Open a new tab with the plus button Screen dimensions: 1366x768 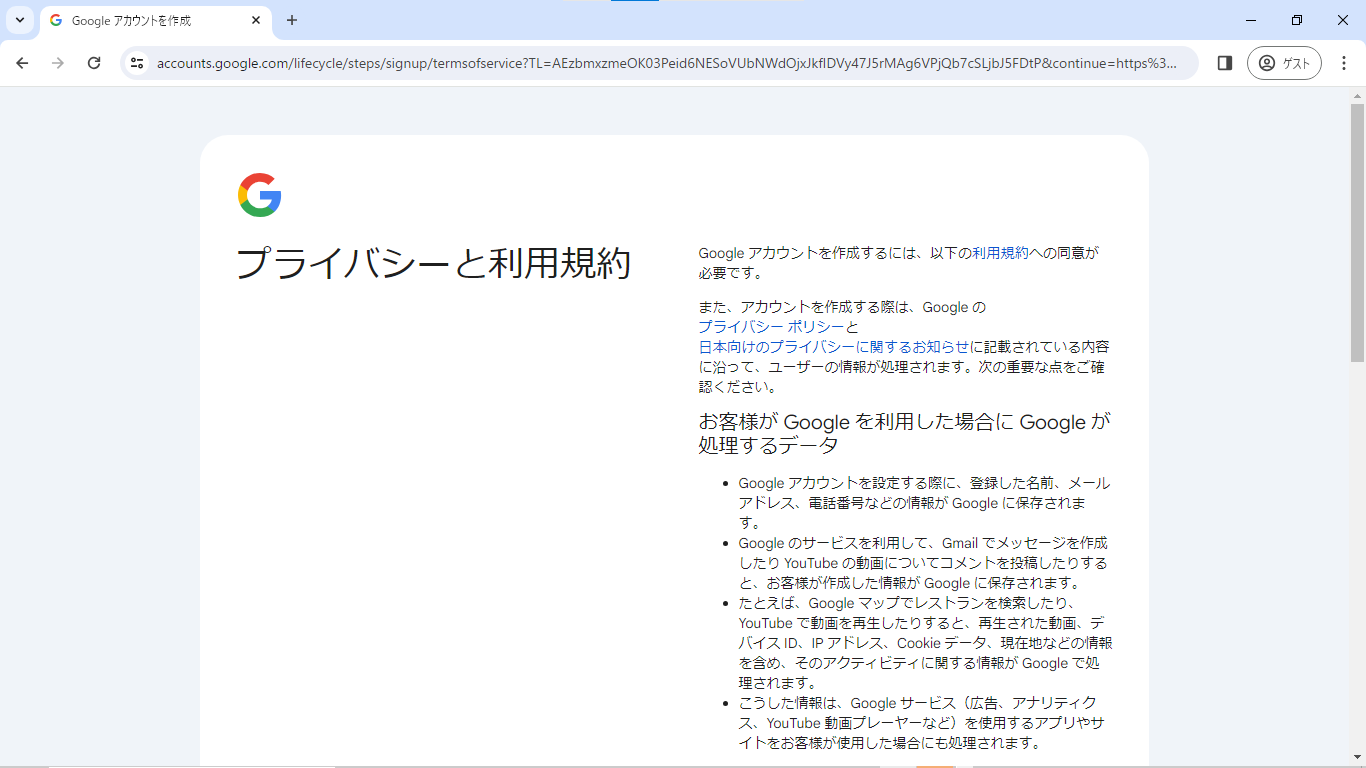290,20
